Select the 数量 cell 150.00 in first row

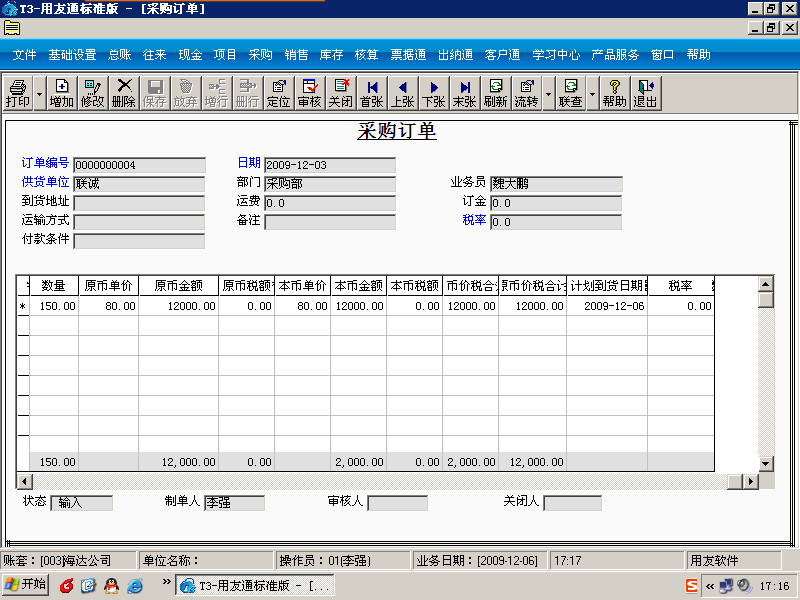tap(55, 306)
